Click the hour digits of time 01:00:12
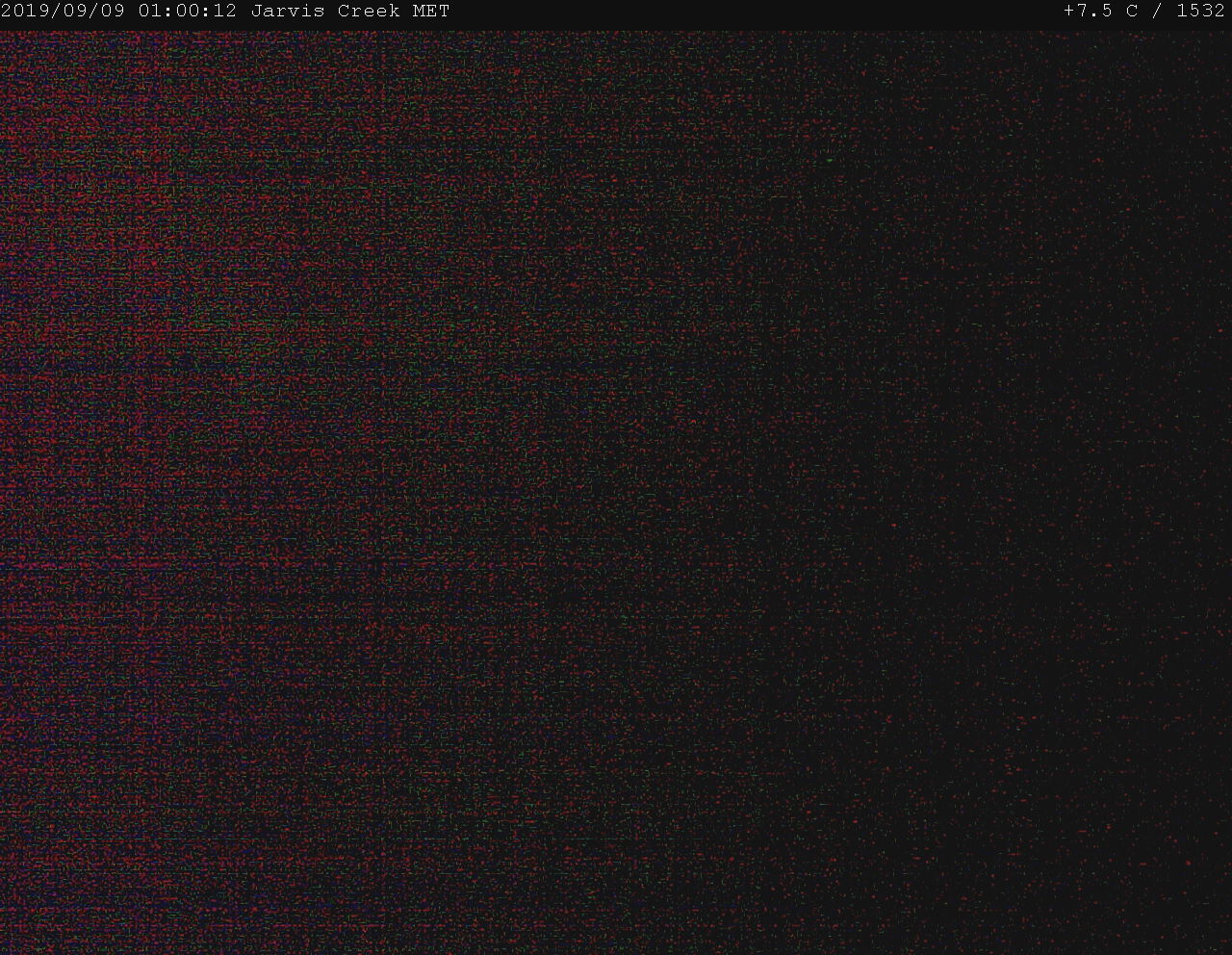The height and width of the screenshot is (955, 1232). (149, 12)
